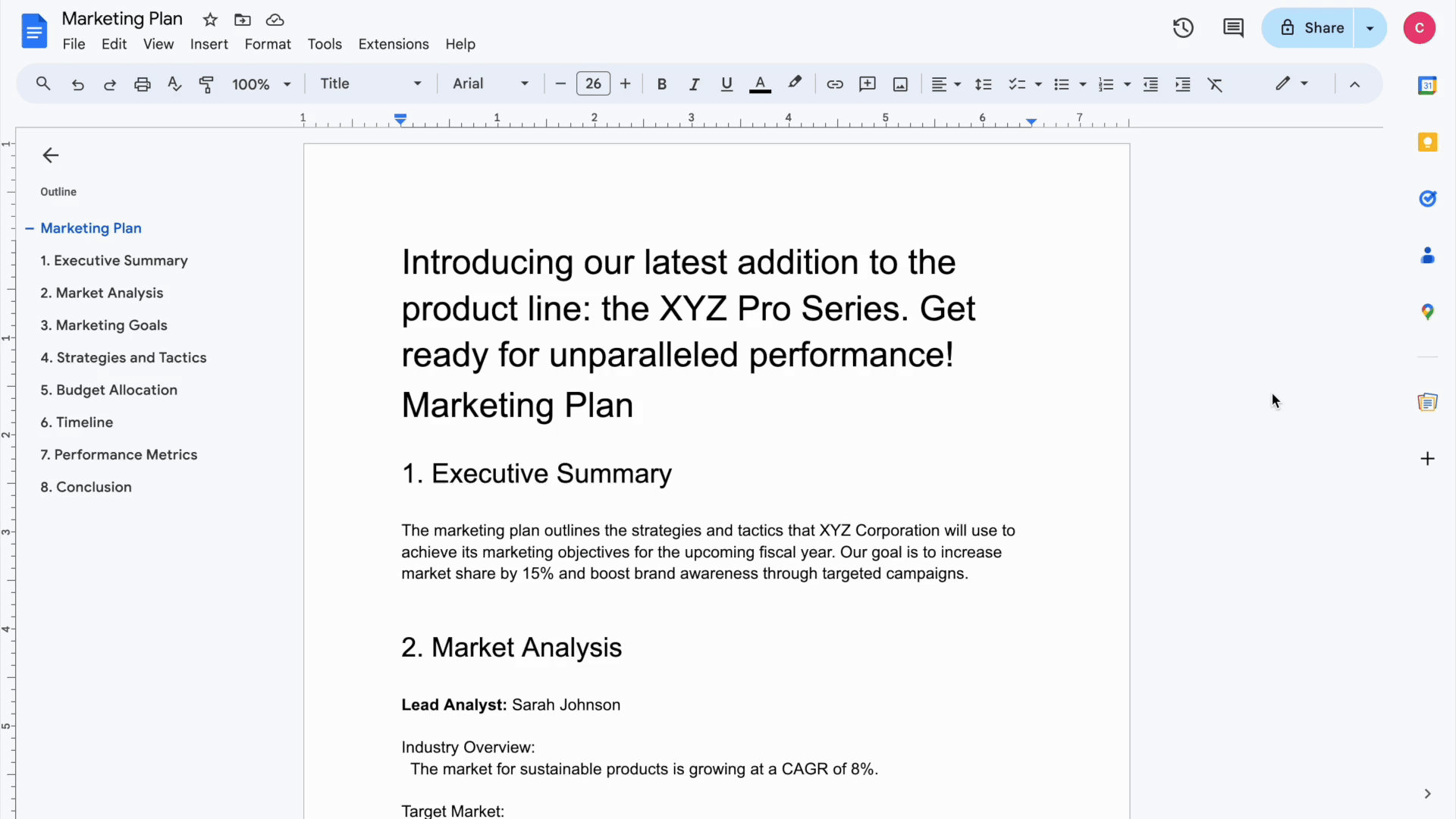Screen dimensions: 1456x819
Task: Click the add comment icon in toolbar
Action: [867, 84]
